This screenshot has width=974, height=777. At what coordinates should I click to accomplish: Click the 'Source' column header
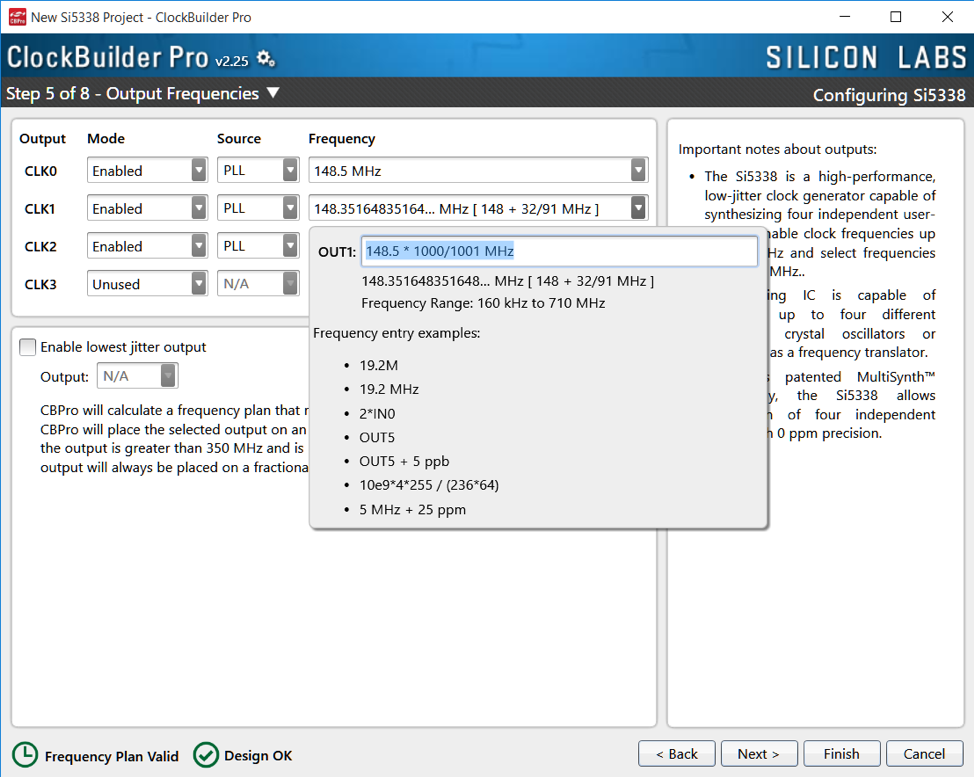[239, 139]
